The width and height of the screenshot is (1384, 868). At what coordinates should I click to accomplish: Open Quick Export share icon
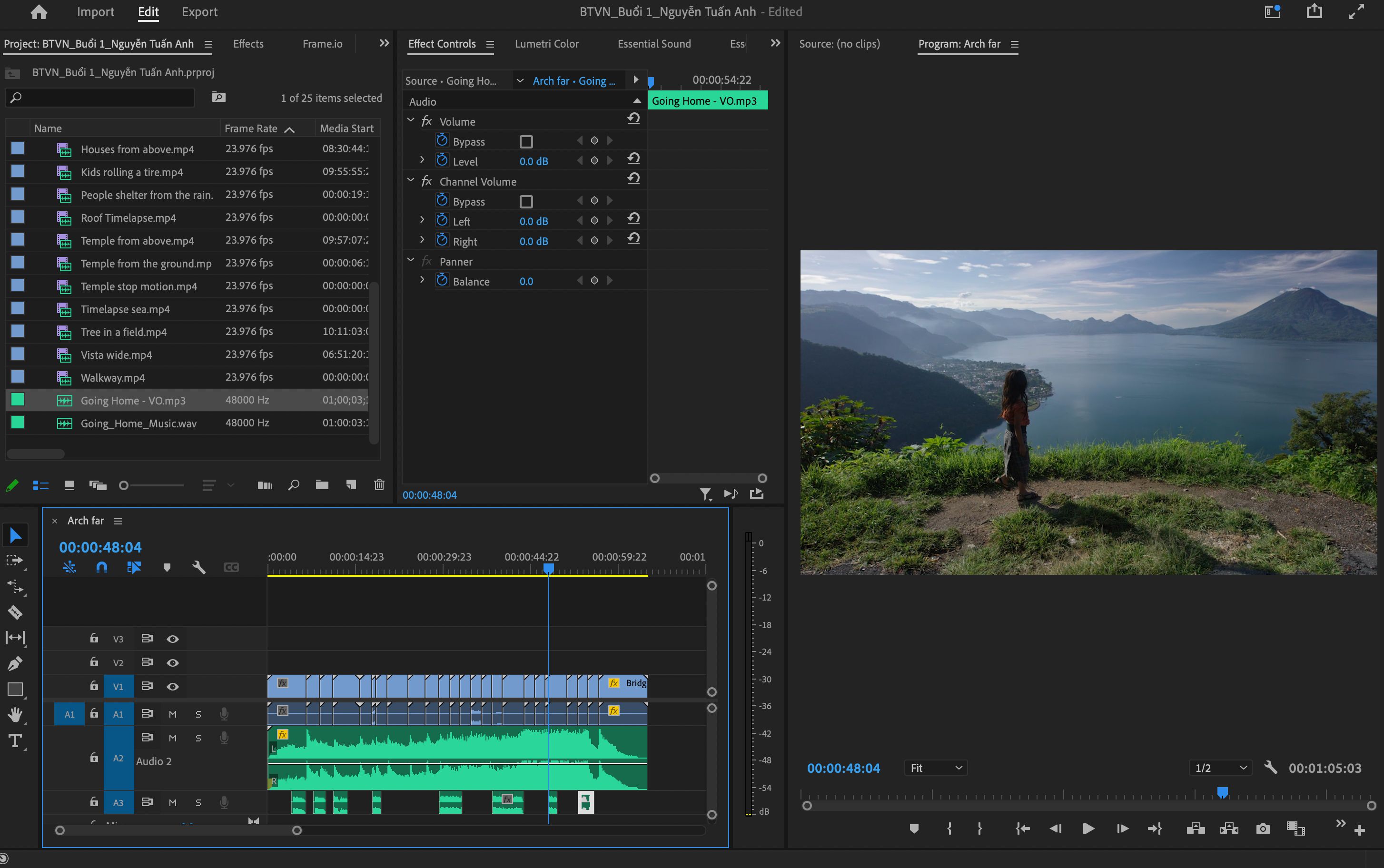tap(1314, 11)
